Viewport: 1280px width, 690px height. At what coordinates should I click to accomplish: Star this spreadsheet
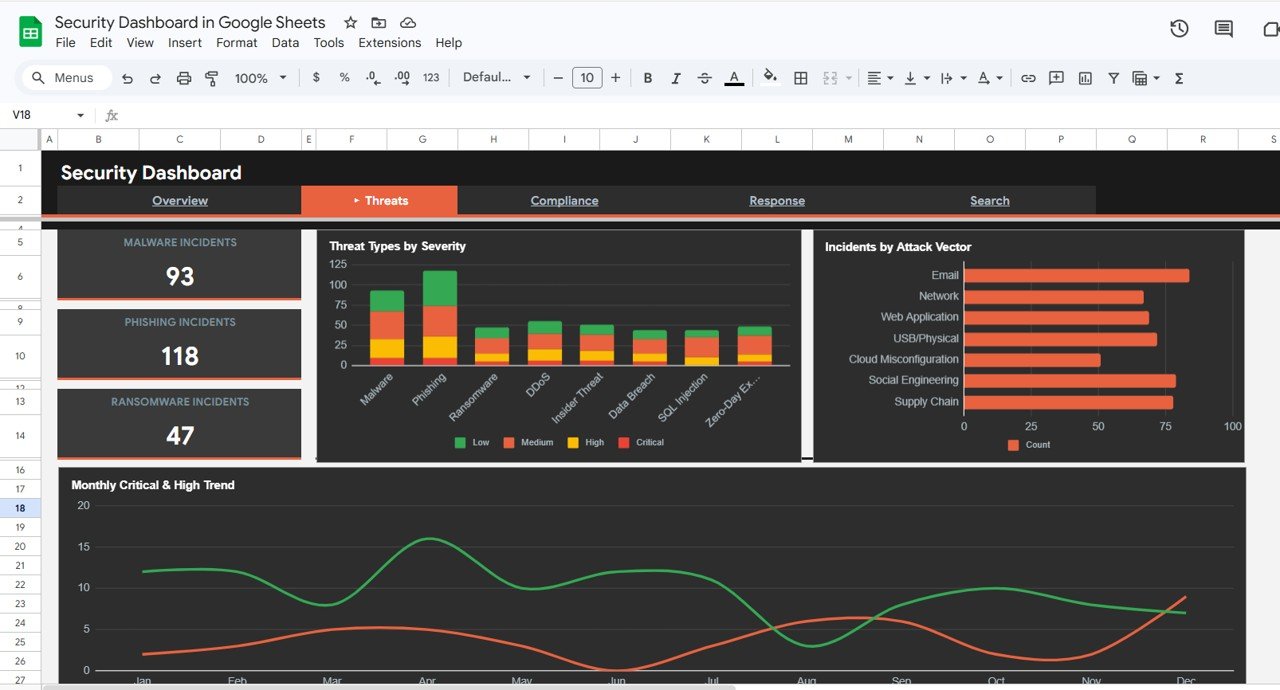coord(350,23)
